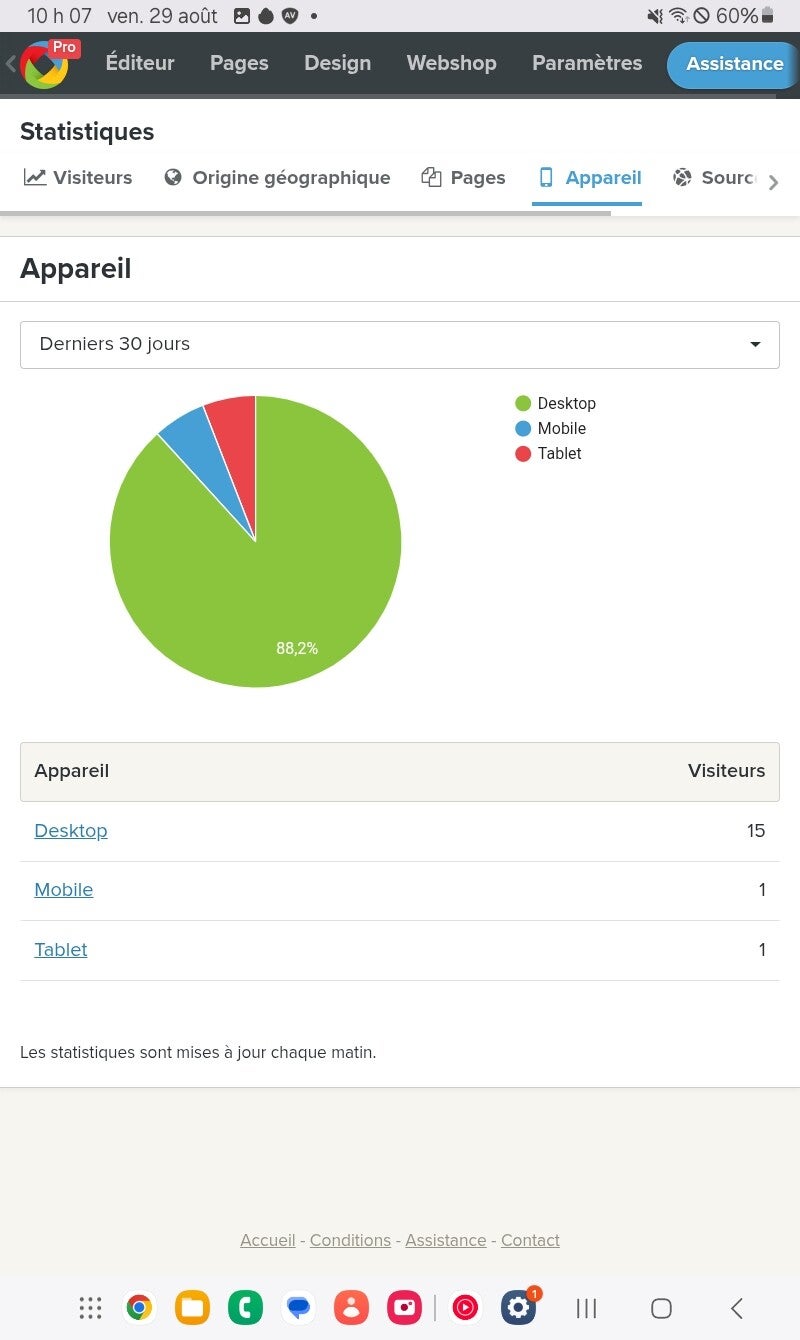Go to Webshop in top menu

451,63
